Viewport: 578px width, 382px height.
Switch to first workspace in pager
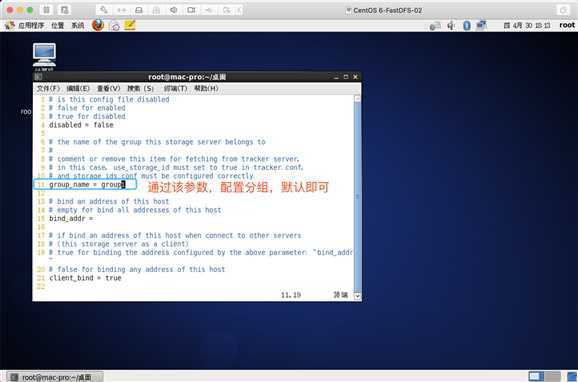[536, 376]
